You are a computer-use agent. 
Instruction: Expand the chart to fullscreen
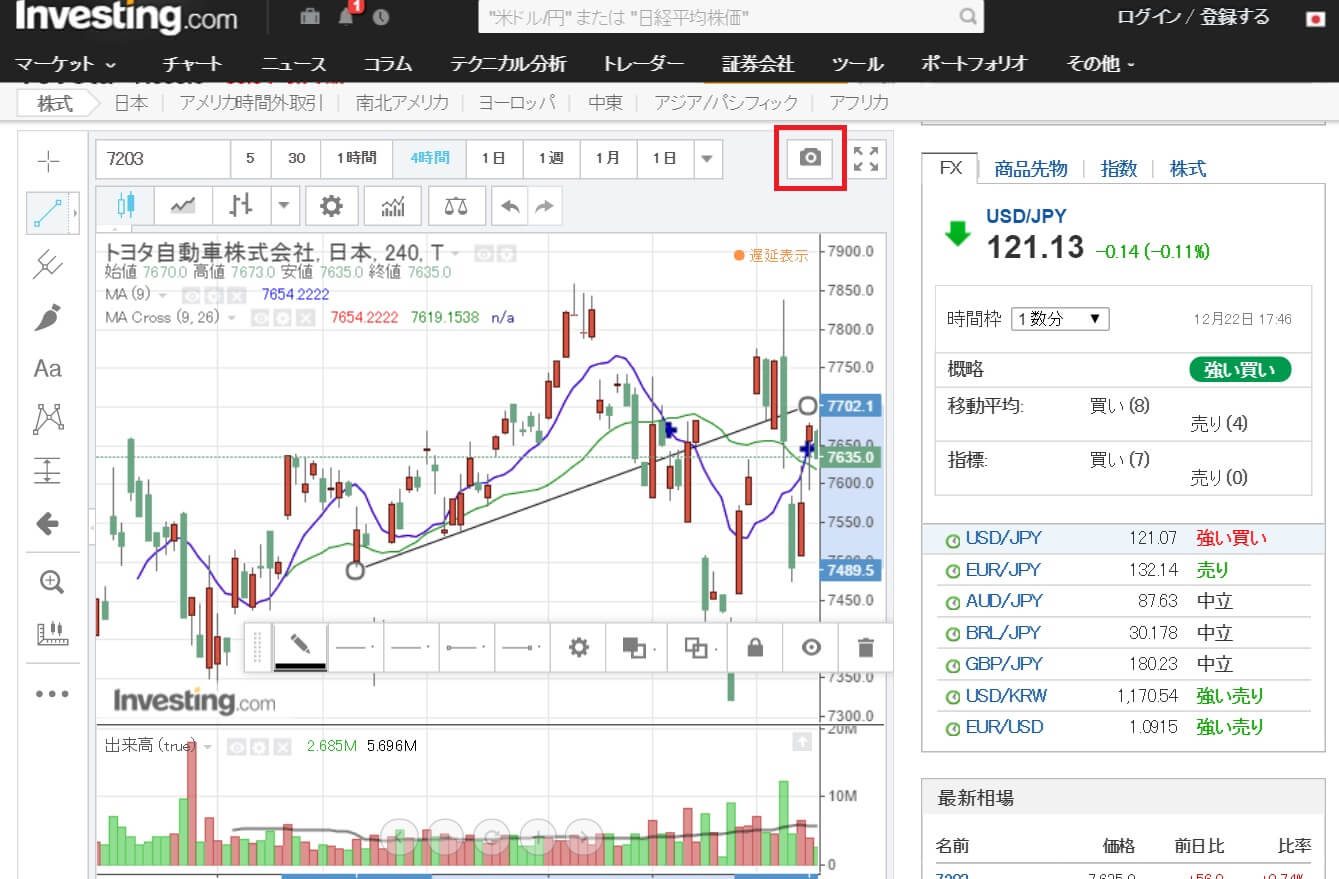click(x=866, y=158)
